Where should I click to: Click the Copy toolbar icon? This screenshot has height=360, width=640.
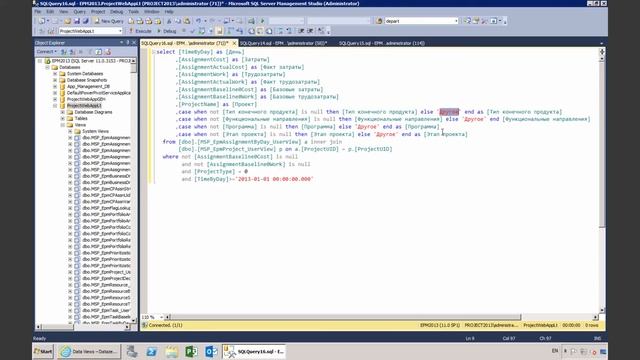178,21
